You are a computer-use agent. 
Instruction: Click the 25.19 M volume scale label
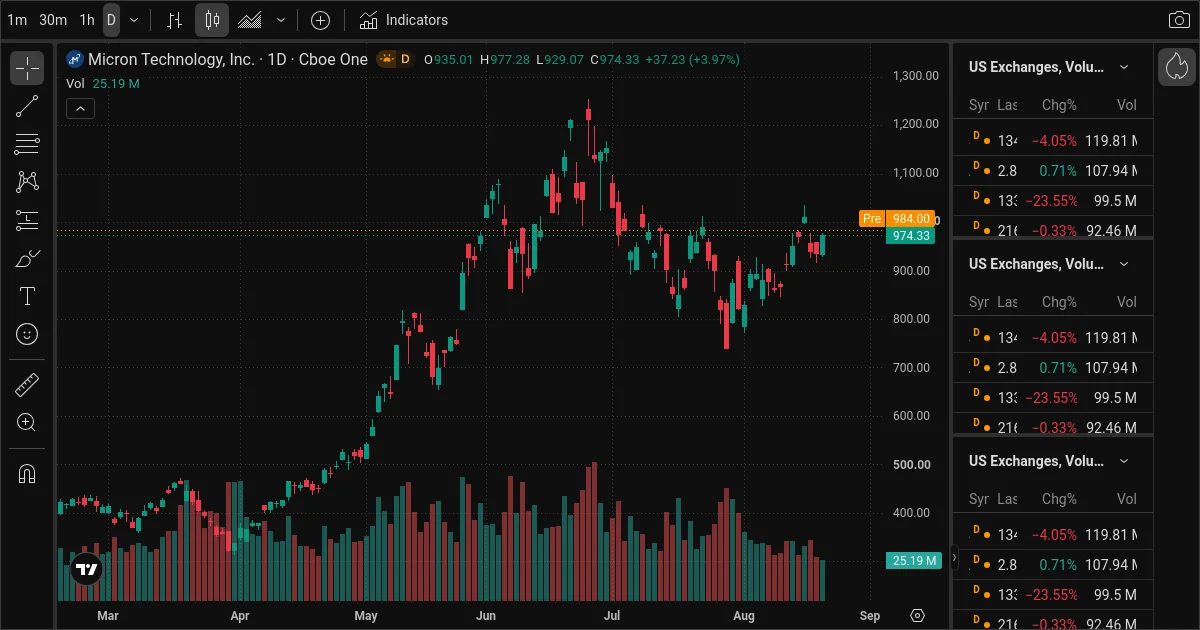[x=914, y=561]
